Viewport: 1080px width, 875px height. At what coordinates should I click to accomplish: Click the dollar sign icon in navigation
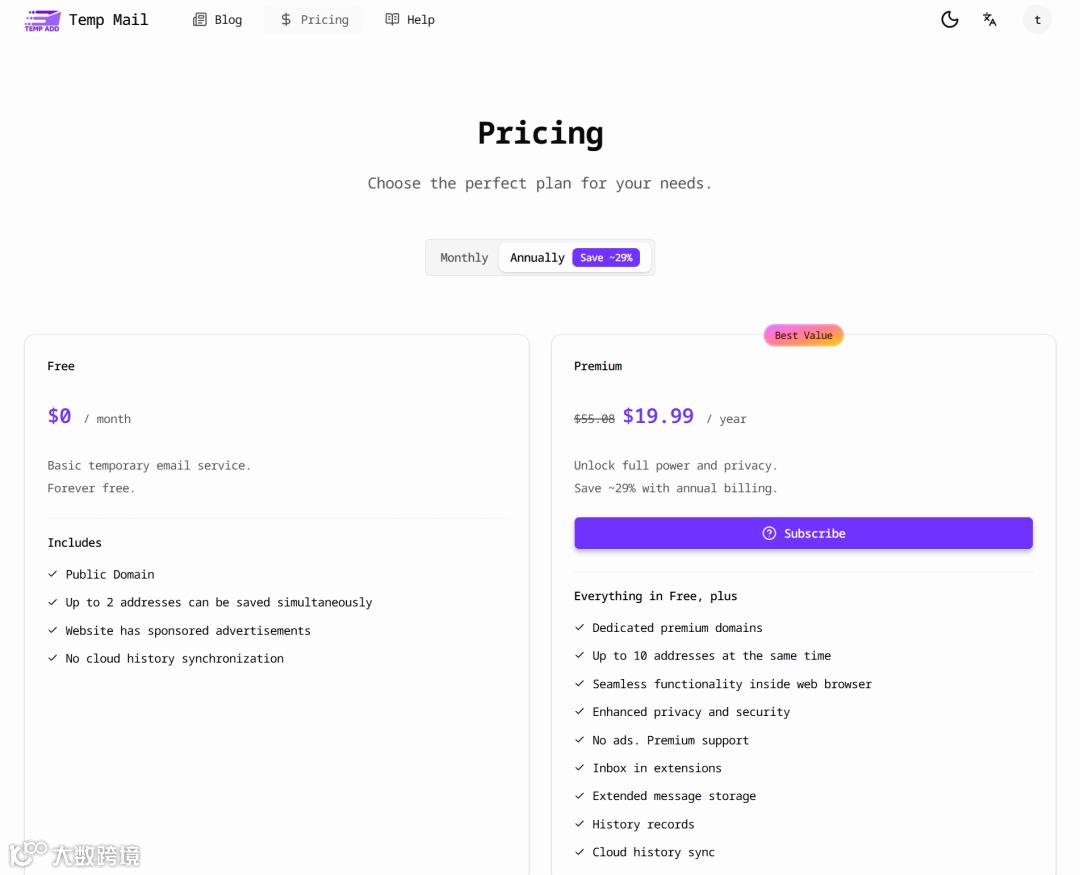click(286, 20)
